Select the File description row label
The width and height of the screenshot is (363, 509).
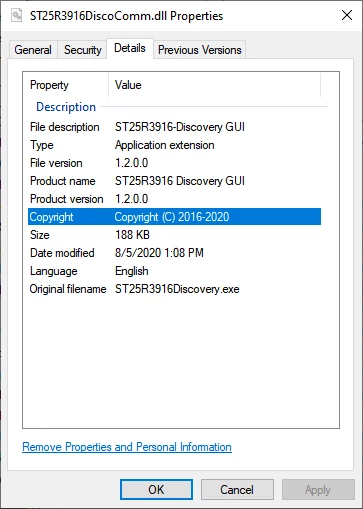[x=65, y=127]
